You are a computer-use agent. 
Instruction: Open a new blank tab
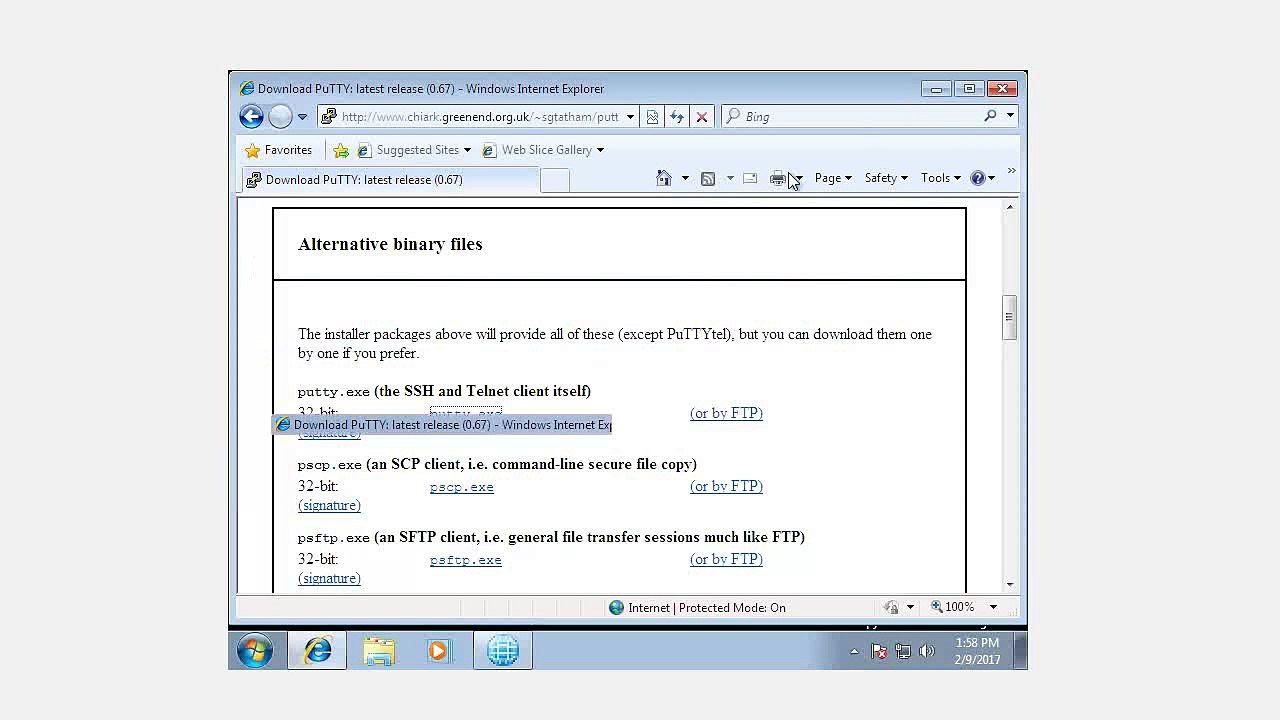555,180
